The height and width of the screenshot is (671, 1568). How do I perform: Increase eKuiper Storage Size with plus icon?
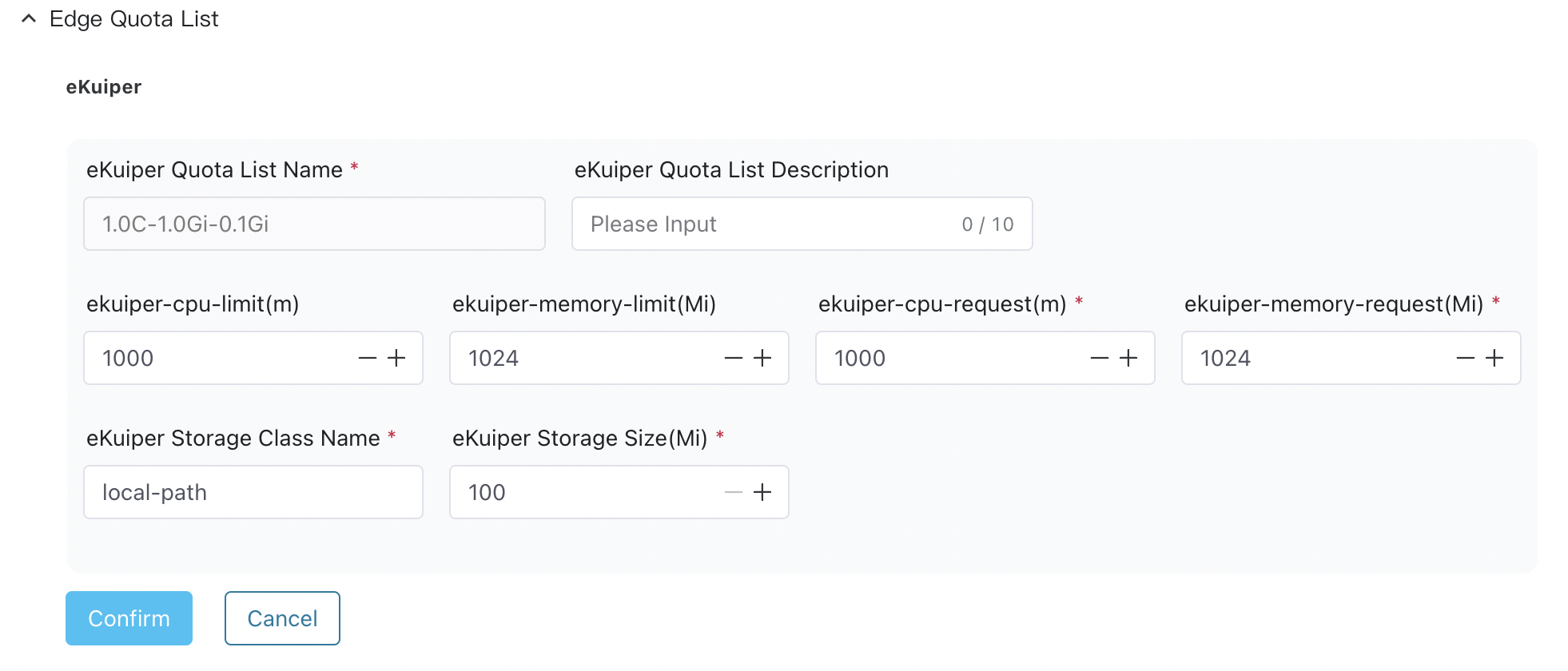pos(762,493)
